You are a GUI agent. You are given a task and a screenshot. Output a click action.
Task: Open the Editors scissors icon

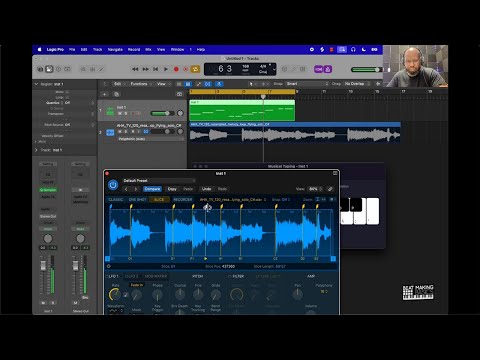coord(102,69)
